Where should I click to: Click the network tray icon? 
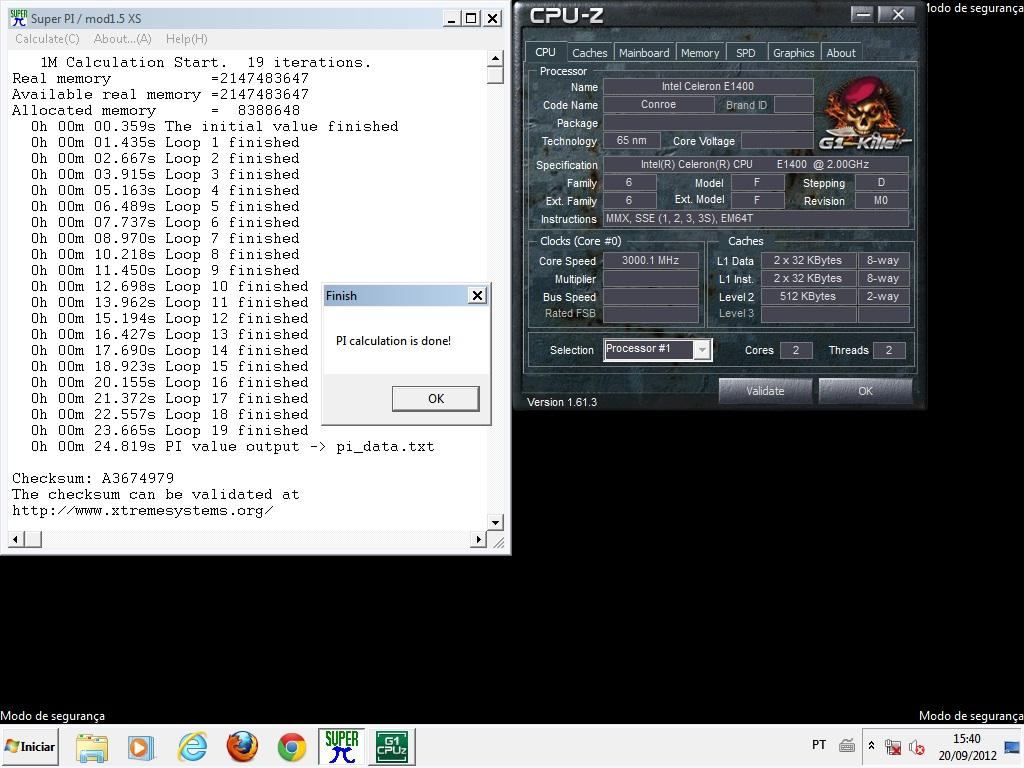(x=893, y=746)
